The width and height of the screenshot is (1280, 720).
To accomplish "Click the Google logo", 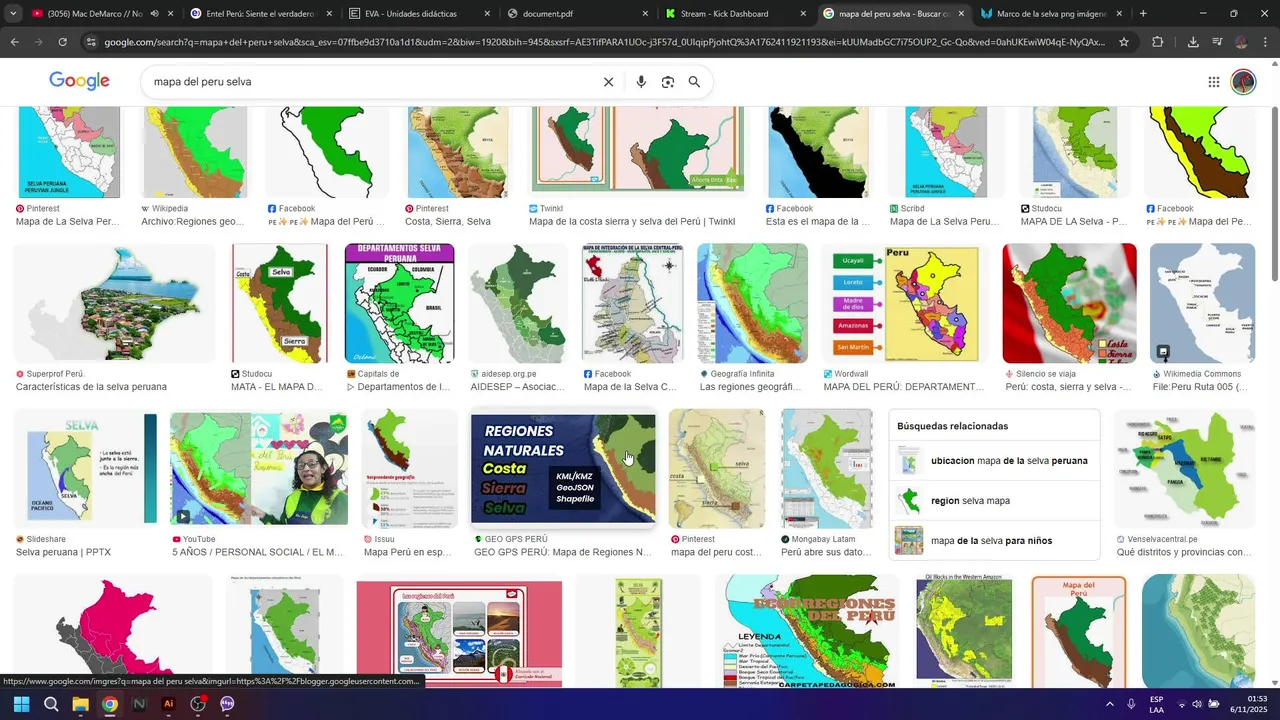I will click(79, 82).
